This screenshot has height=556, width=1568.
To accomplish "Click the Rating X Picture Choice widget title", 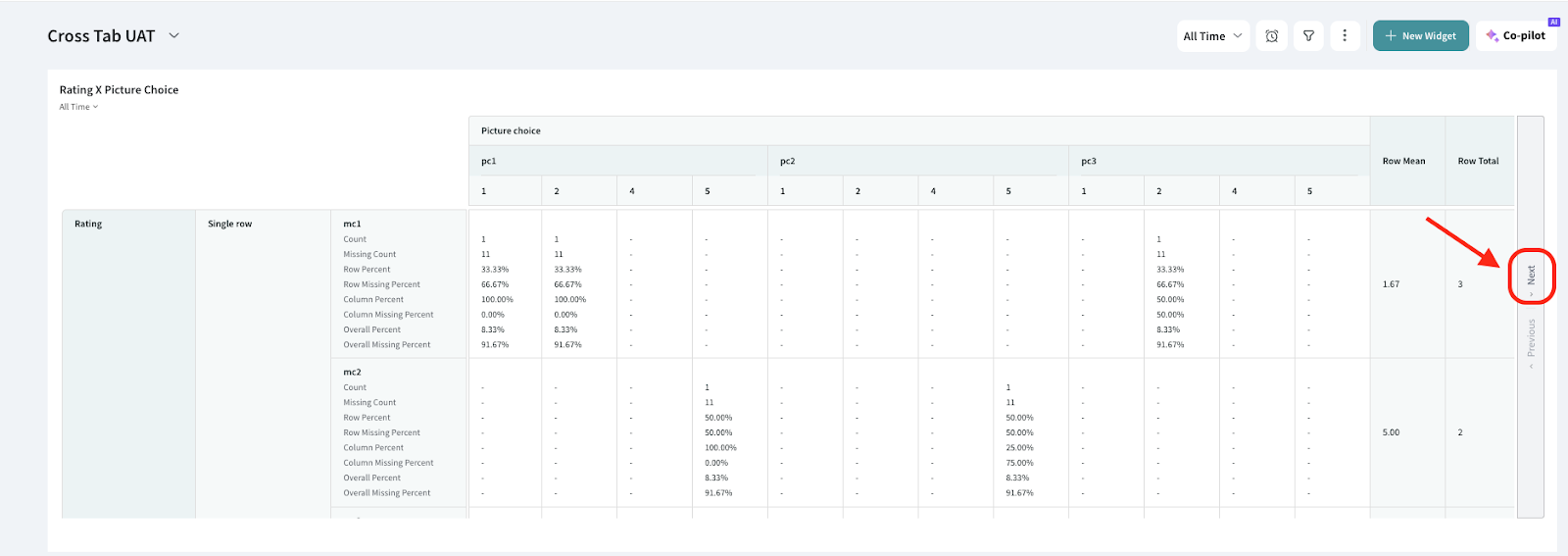I will pos(119,89).
